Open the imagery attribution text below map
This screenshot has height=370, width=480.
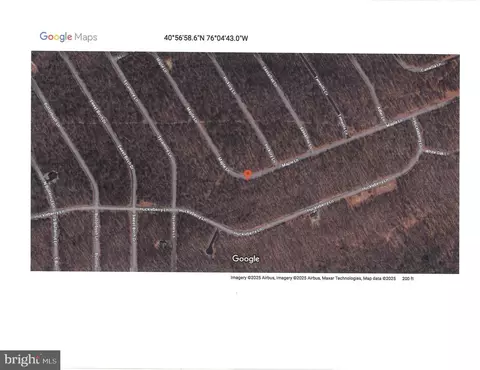[313, 278]
